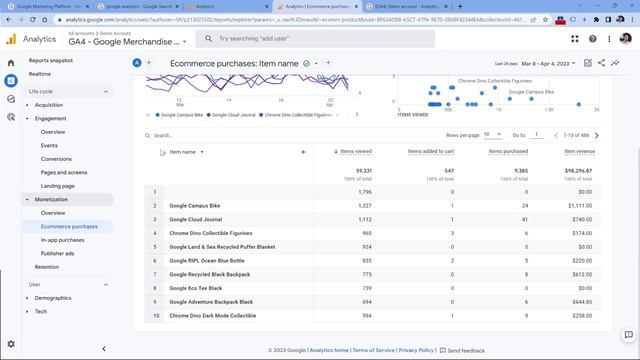The width and height of the screenshot is (640, 360).
Task: Open the Advertising icon in left rail
Action: (x=11, y=117)
